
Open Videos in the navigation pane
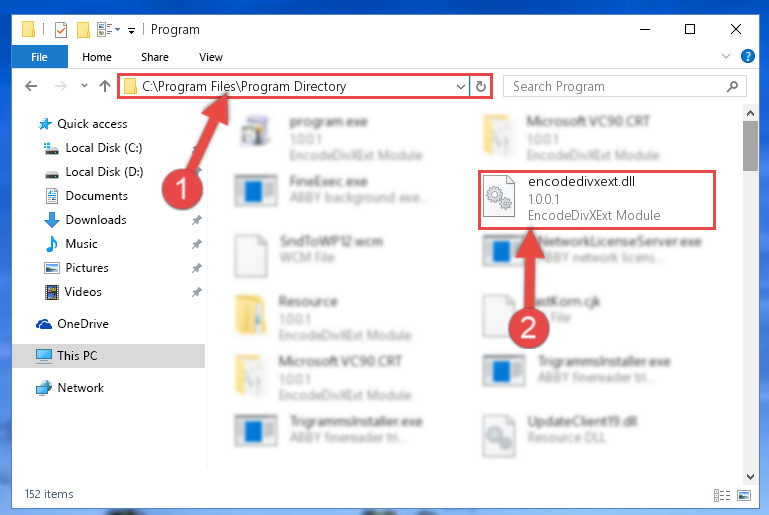(x=83, y=292)
